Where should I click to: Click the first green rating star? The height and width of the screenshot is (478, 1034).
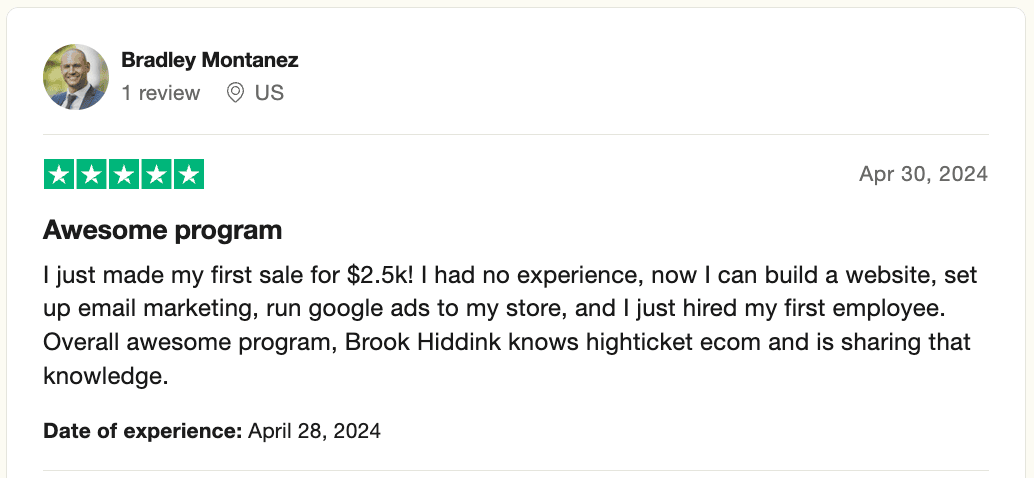[59, 175]
